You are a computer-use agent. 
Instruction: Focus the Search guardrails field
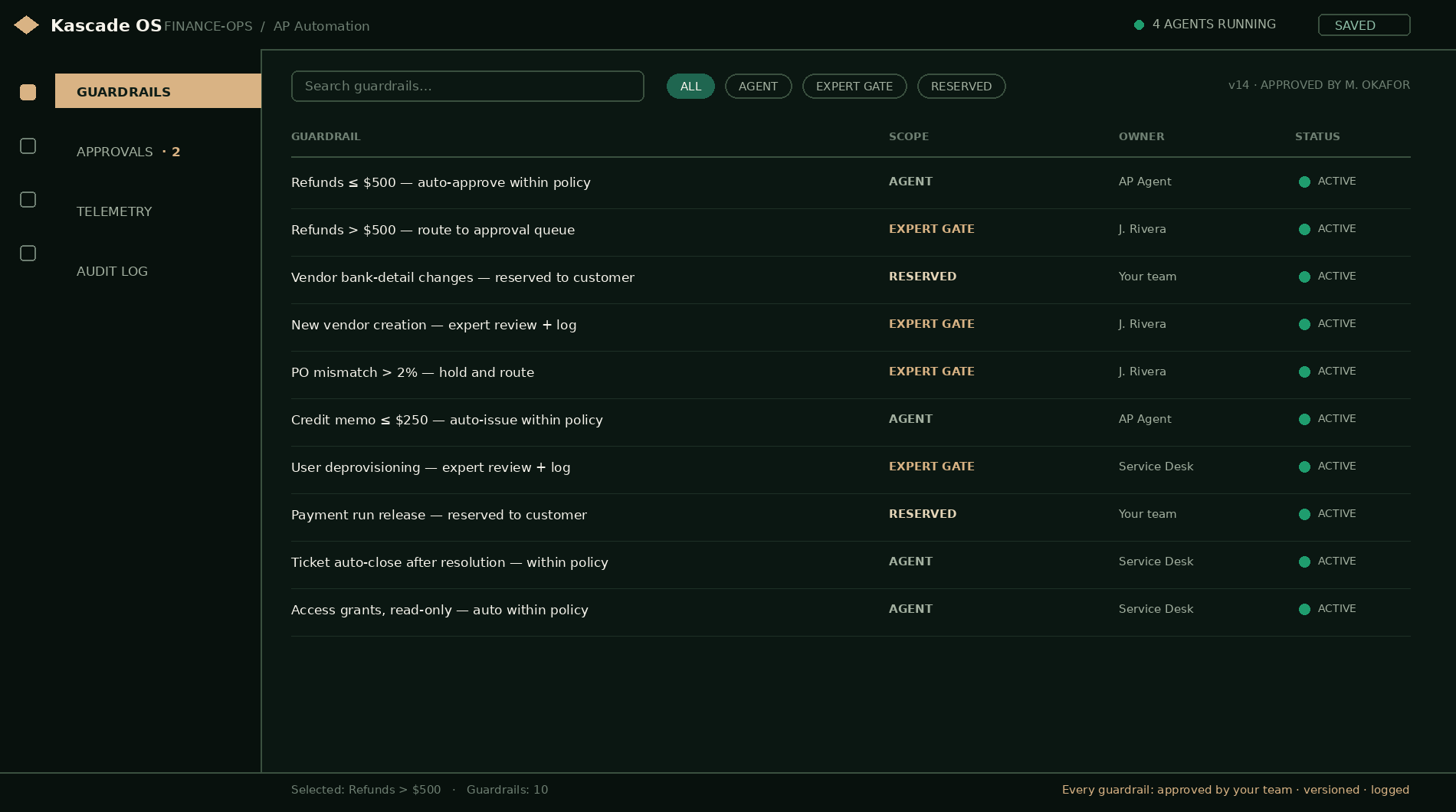click(x=467, y=86)
